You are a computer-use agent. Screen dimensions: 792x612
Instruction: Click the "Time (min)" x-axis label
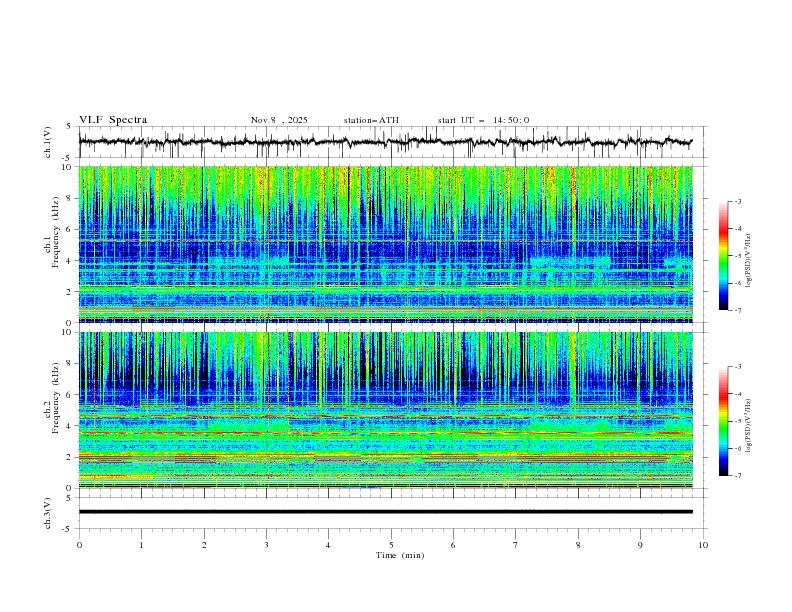tap(400, 555)
